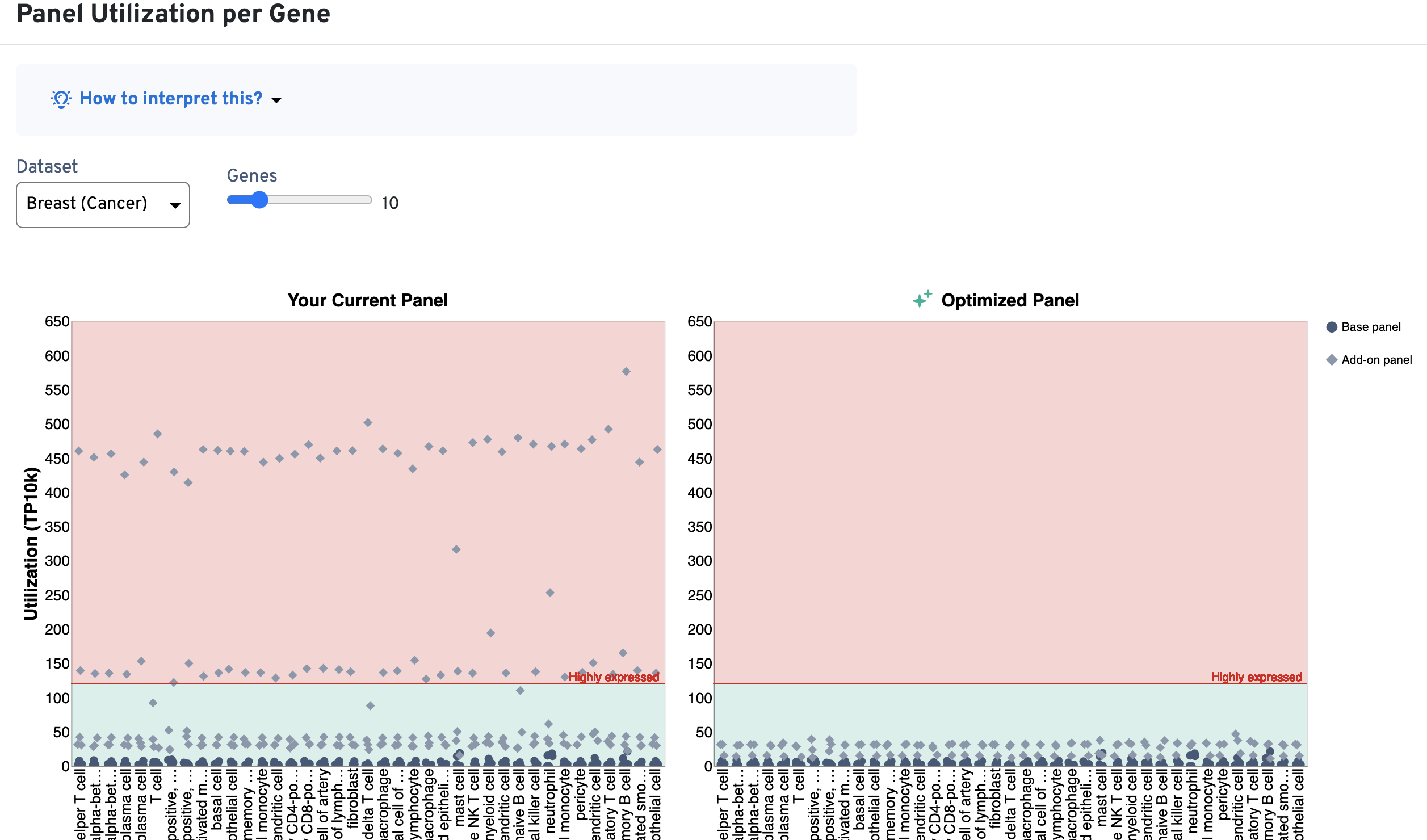Click the Panel Utilization per Gene heading
This screenshot has height=840, width=1427.
point(173,13)
